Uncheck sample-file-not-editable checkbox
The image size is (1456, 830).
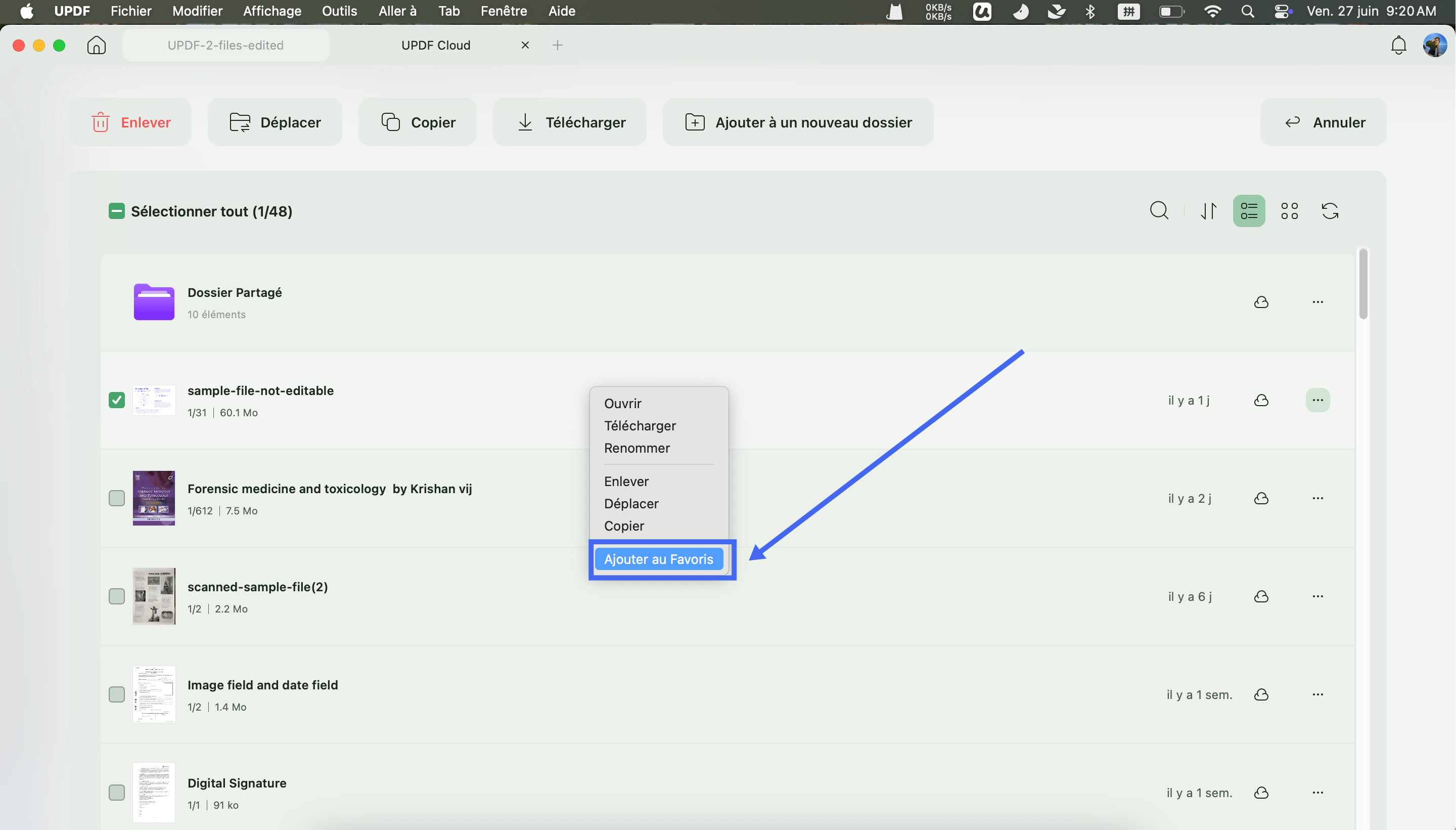pyautogui.click(x=117, y=400)
